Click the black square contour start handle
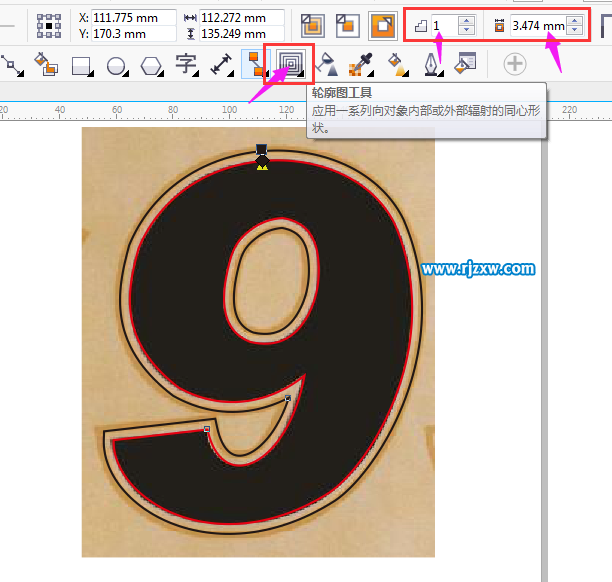Viewport: 612px width, 582px height. (x=262, y=149)
